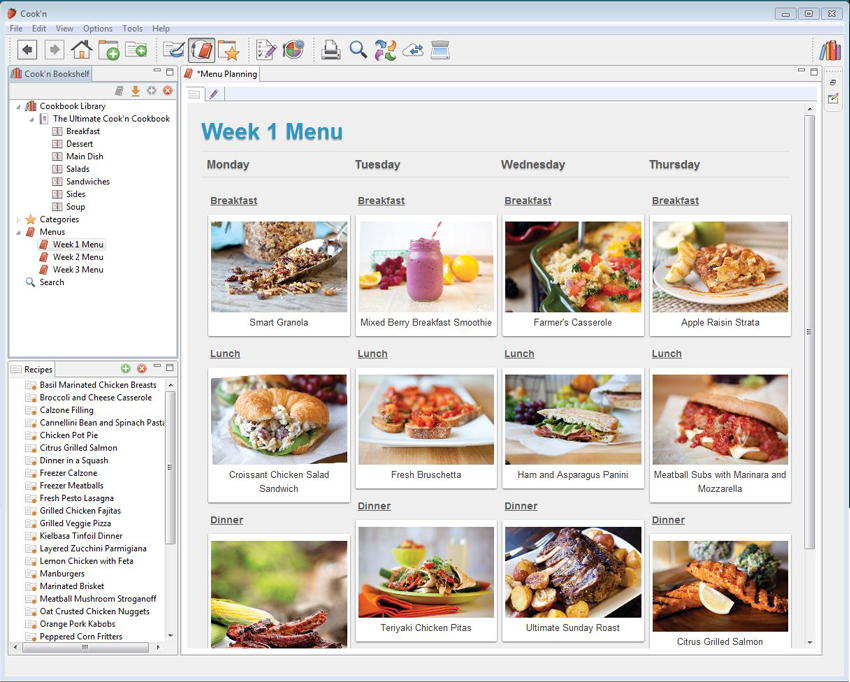This screenshot has height=682, width=850.
Task: Click the cloud sync toolbar icon
Action: click(x=413, y=50)
